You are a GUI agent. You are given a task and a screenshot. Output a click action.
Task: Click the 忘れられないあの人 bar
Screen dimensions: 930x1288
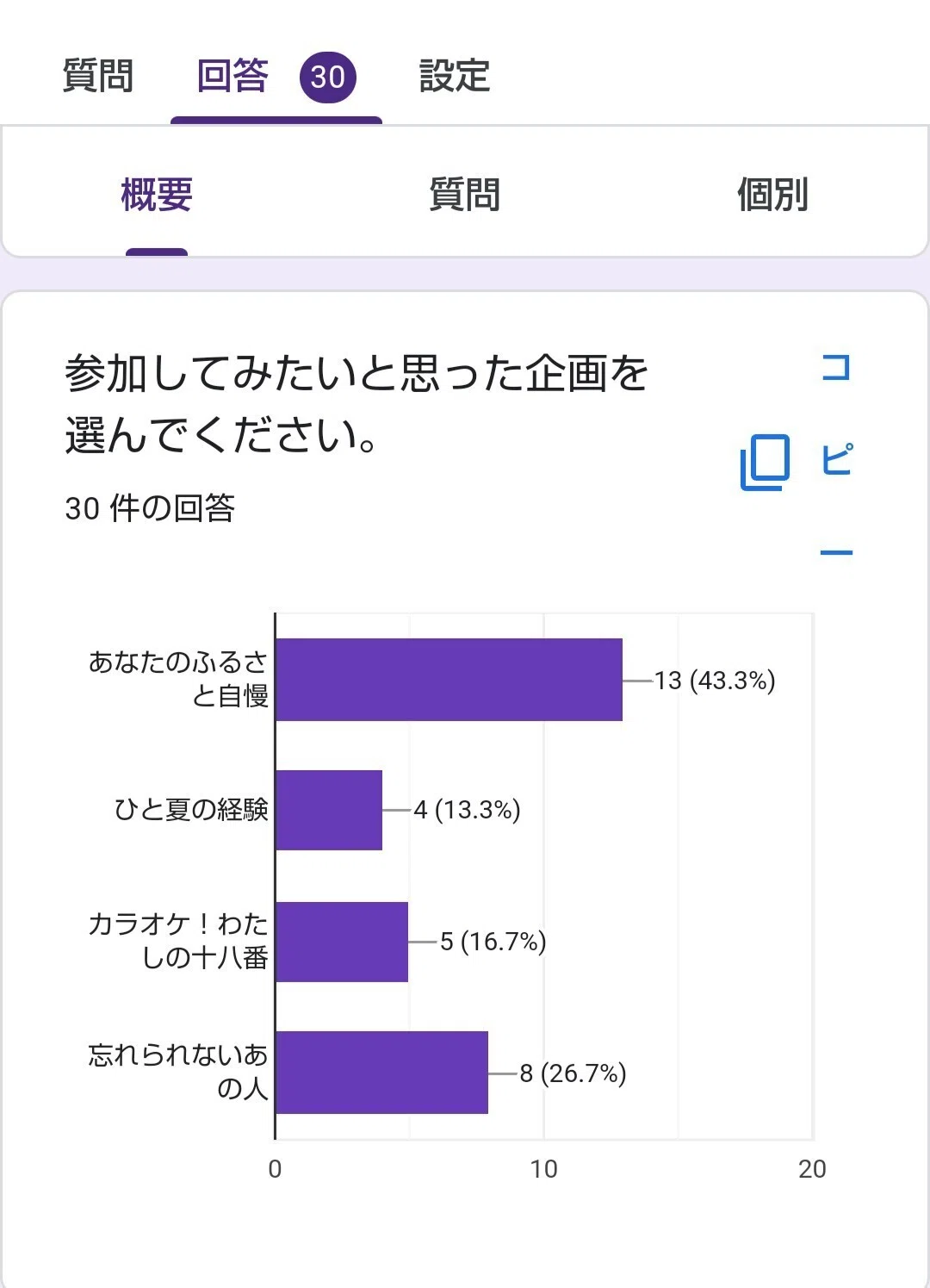tap(381, 1073)
